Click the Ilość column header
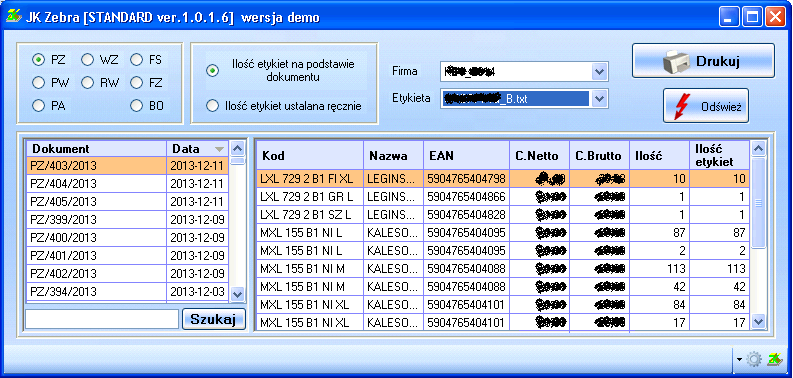 coord(659,155)
